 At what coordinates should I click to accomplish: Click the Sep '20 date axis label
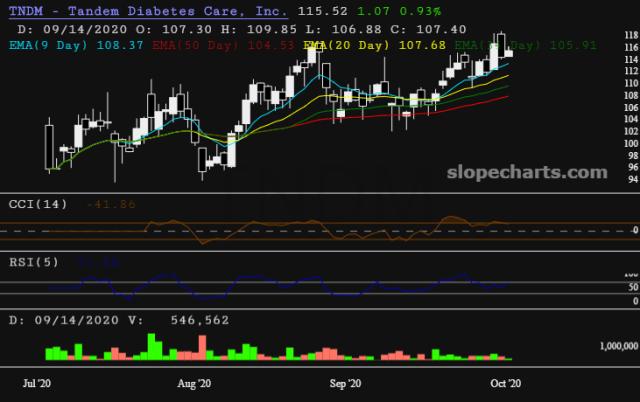345,382
